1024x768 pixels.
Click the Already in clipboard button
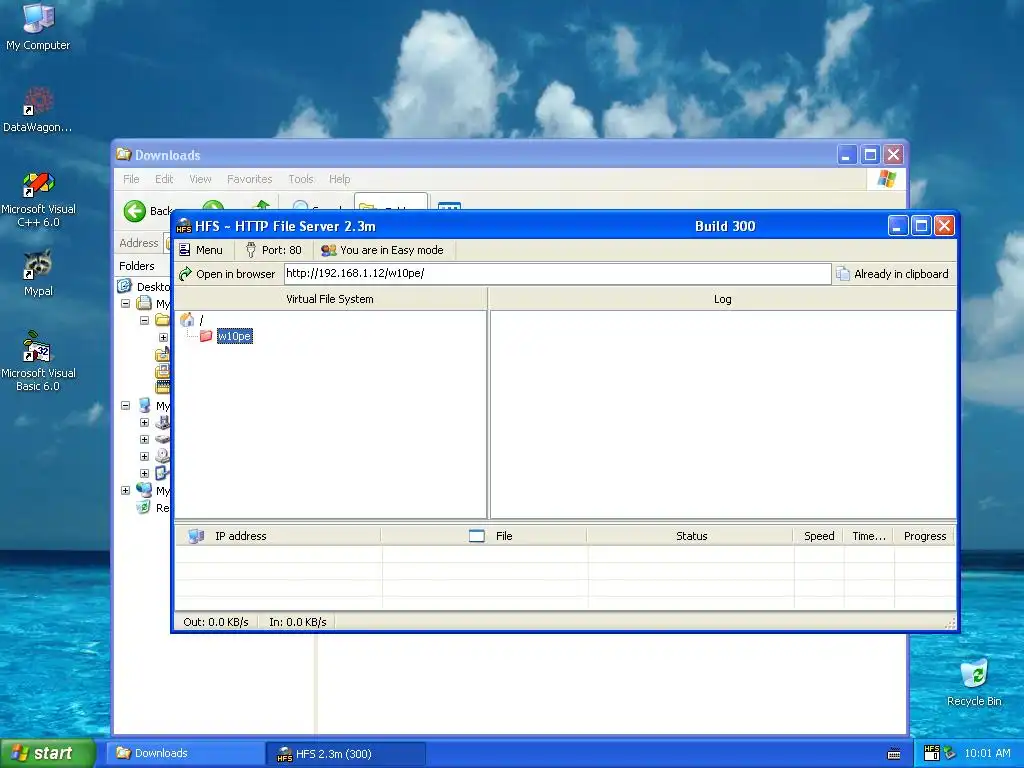pyautogui.click(x=893, y=274)
